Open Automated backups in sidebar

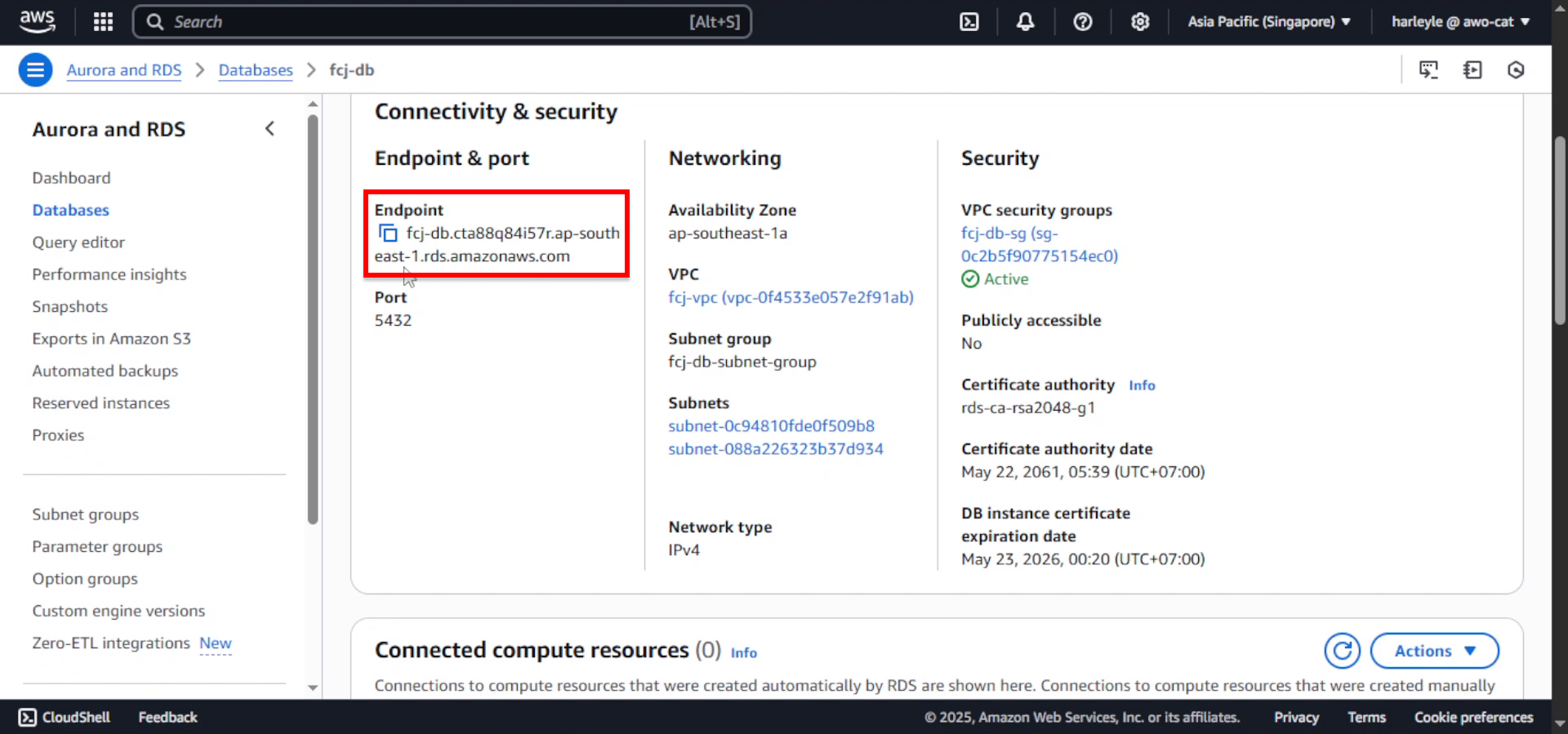pos(105,371)
